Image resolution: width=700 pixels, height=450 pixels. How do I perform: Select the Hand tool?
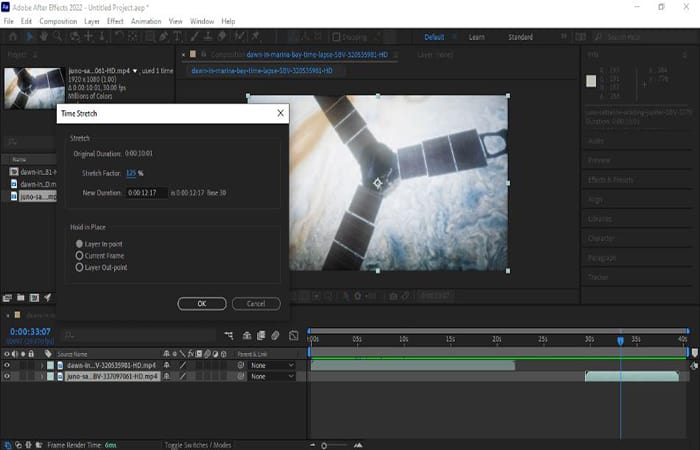(44, 37)
